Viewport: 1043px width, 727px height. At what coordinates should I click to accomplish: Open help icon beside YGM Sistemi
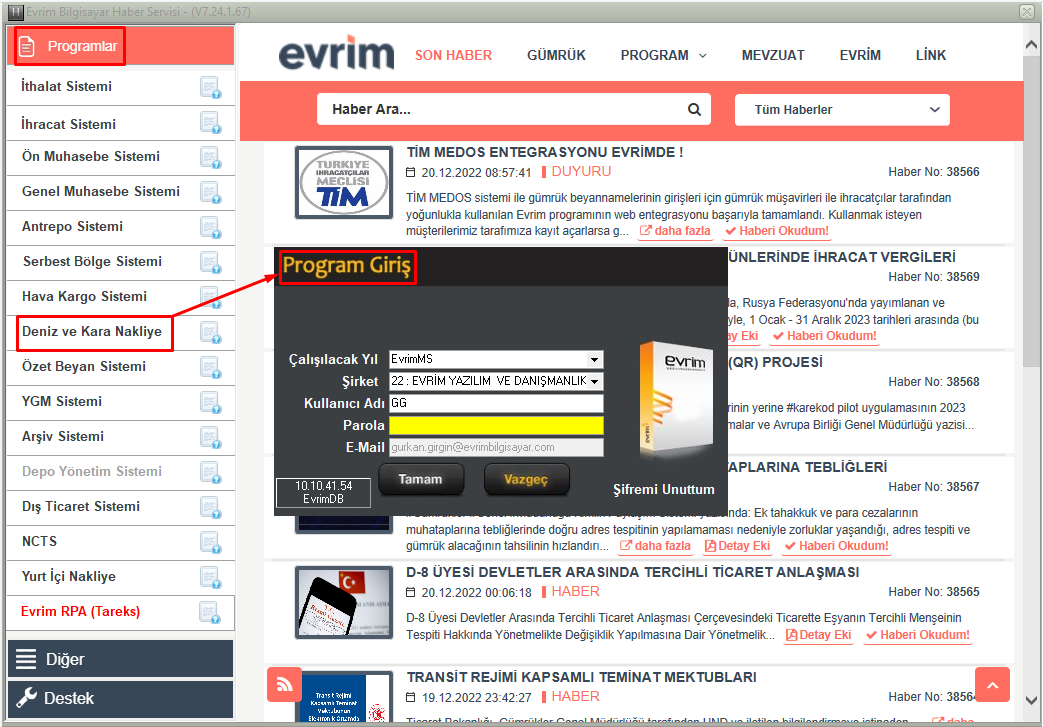(x=211, y=403)
